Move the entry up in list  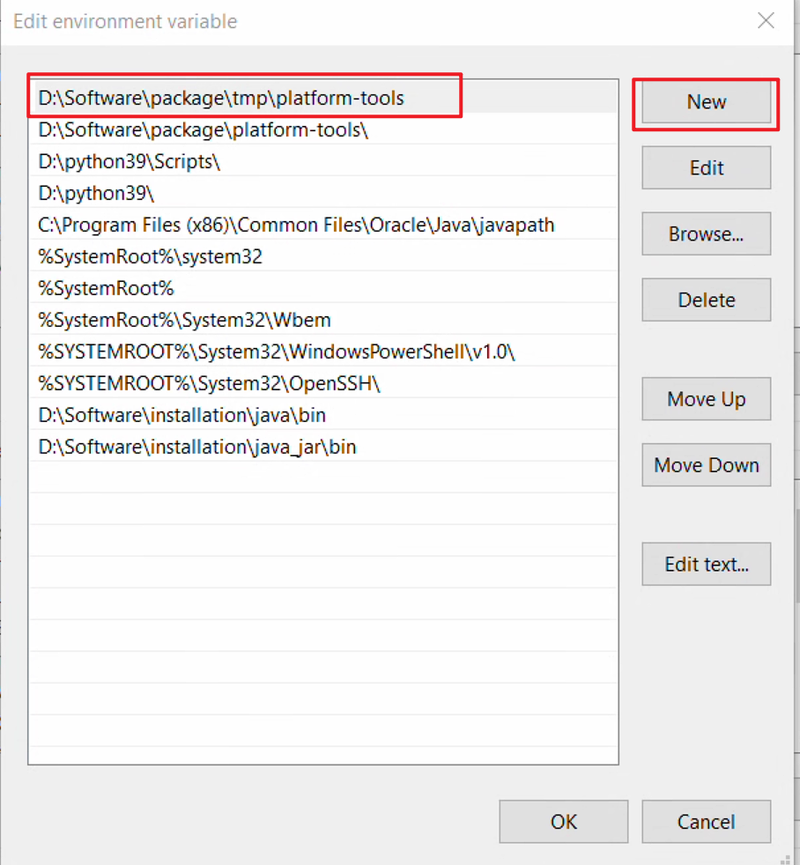point(706,399)
